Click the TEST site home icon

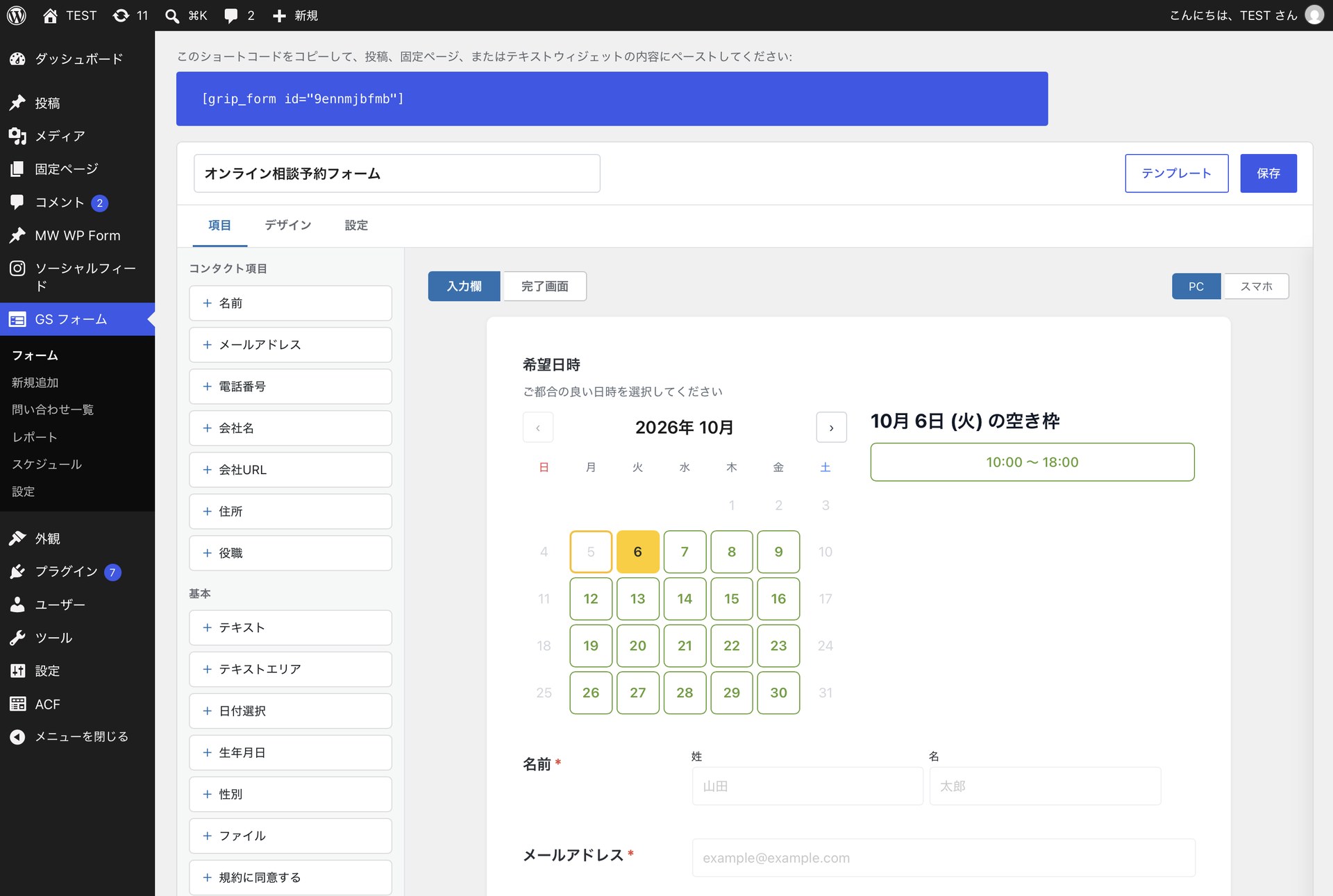(50, 15)
